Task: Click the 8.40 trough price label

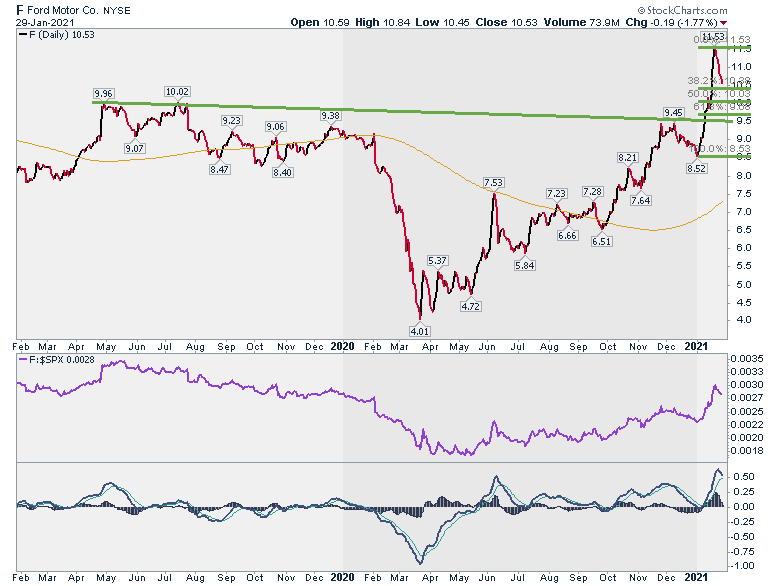Action: coord(282,172)
